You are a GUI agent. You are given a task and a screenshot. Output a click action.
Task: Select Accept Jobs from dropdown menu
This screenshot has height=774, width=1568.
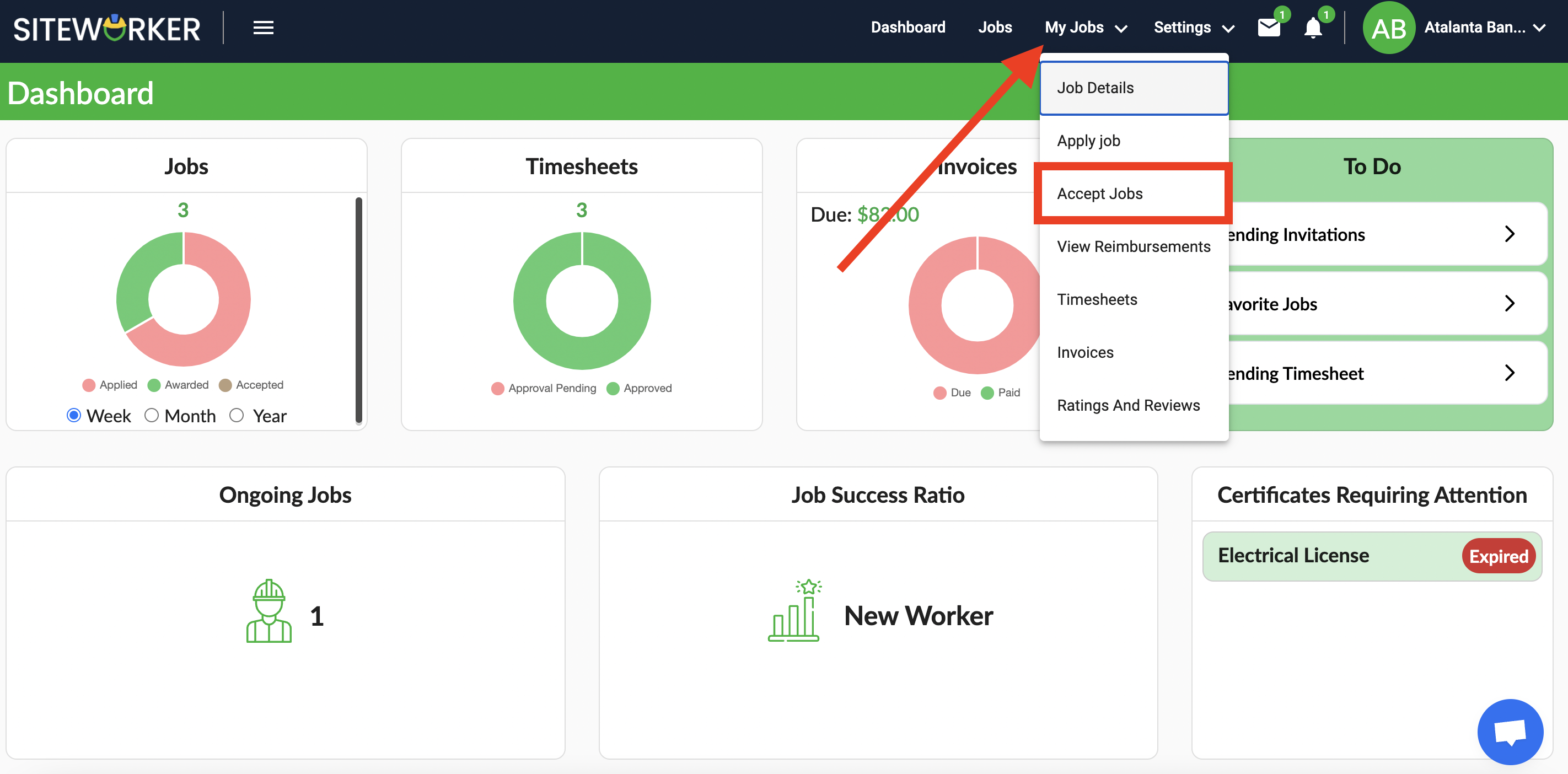click(x=1100, y=193)
